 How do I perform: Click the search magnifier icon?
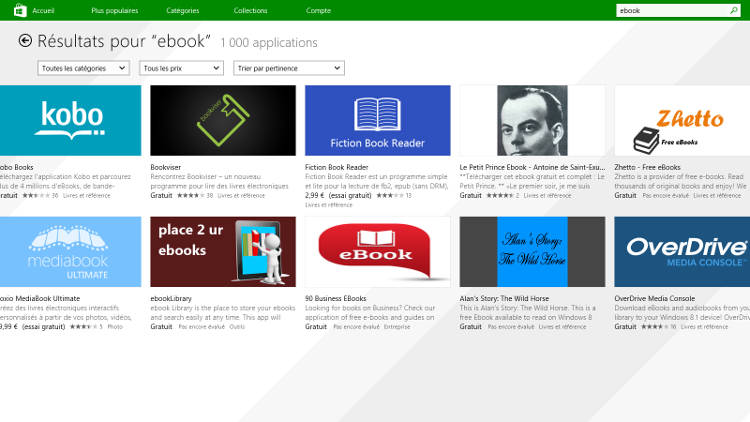(x=733, y=10)
